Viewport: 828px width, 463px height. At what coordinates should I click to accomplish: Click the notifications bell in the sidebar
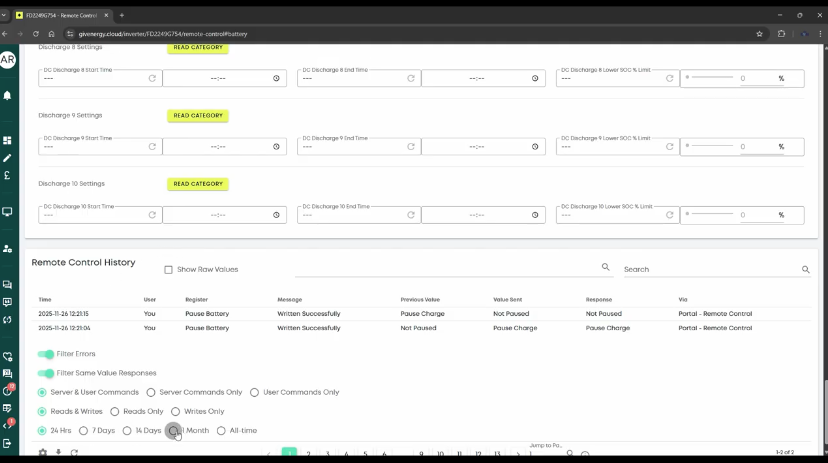coord(7,96)
